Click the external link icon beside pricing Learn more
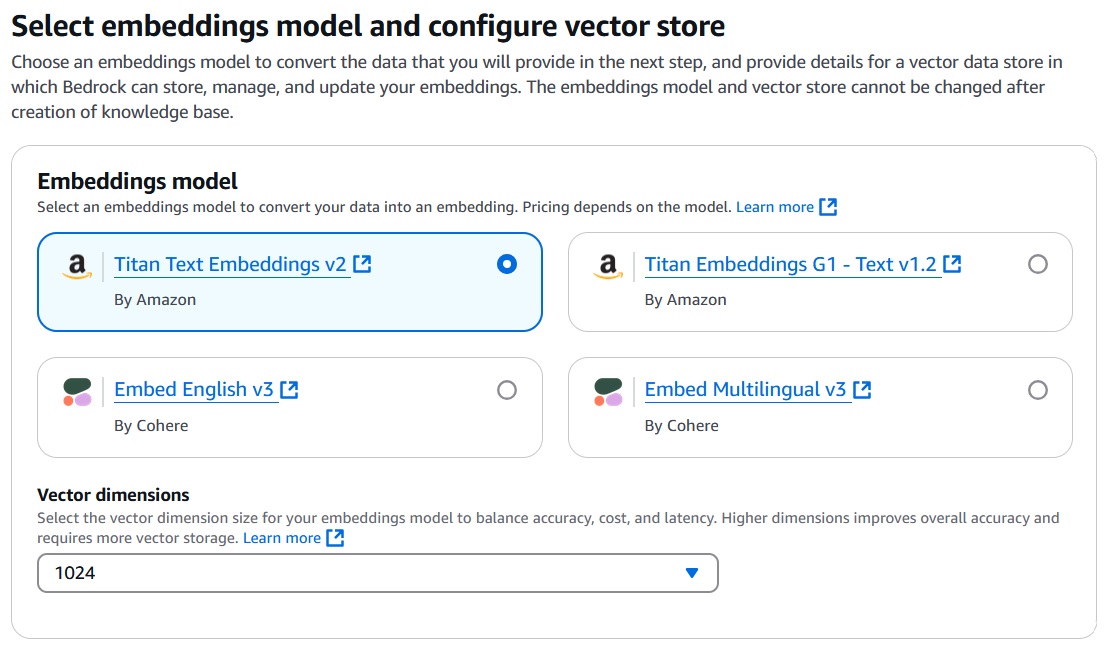Screen dimensions: 1109x652 coord(828,207)
